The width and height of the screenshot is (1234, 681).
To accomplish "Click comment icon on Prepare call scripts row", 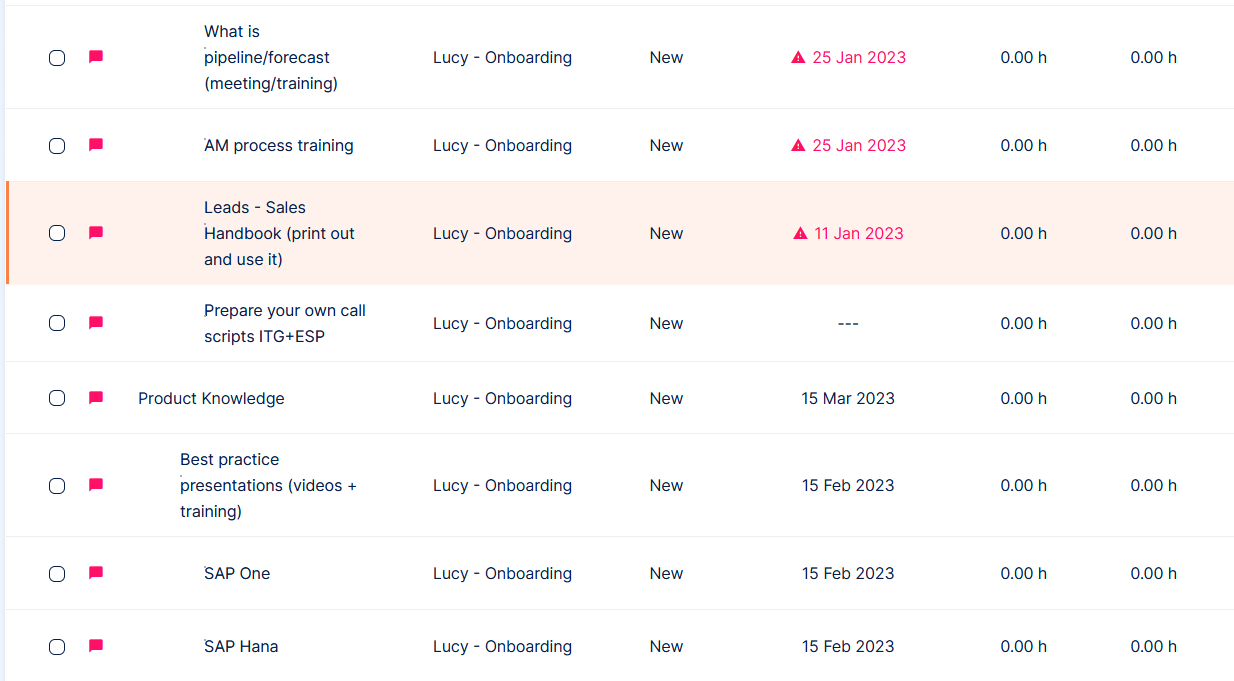I will point(96,323).
